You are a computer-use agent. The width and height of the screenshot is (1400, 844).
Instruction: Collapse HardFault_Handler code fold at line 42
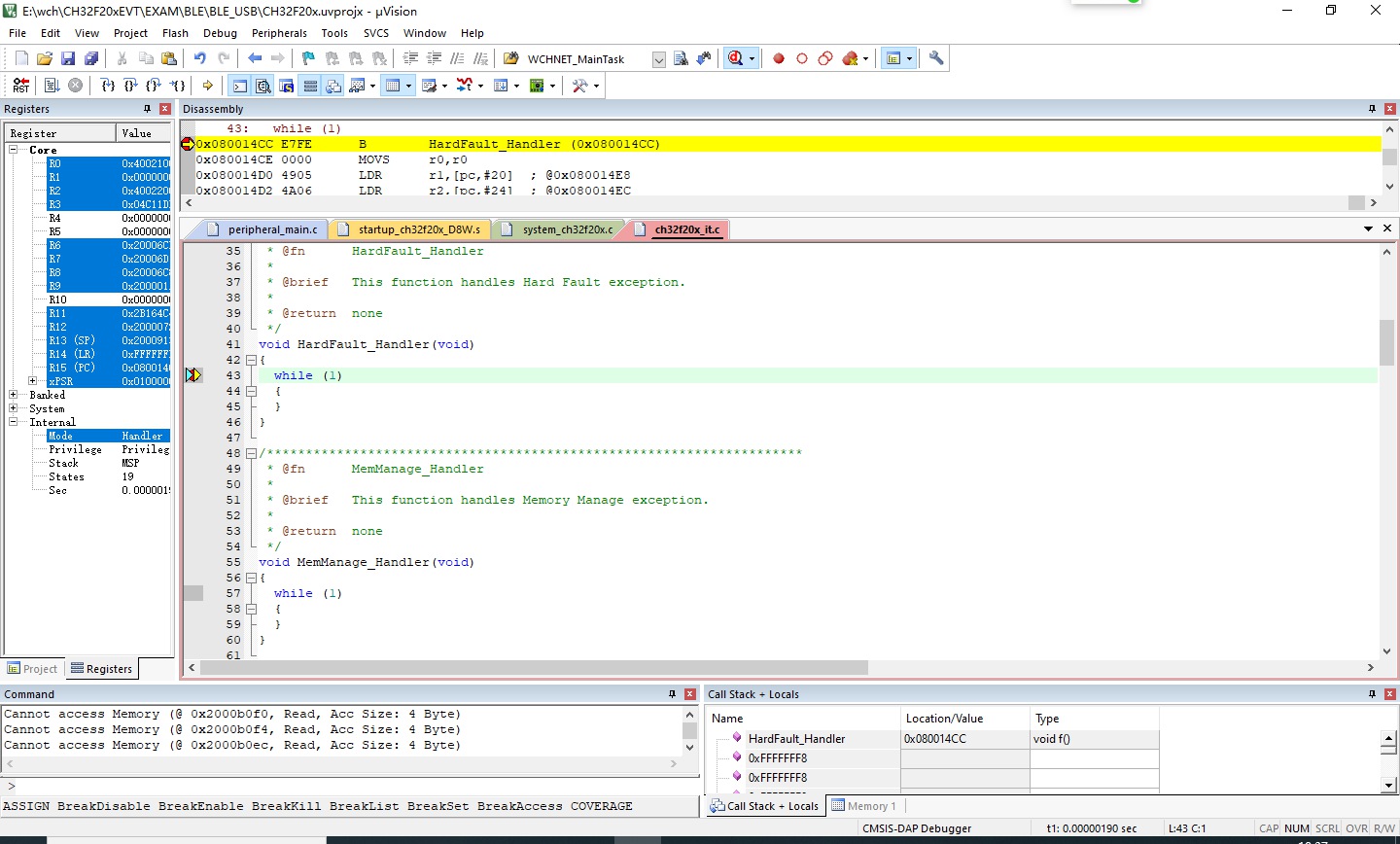251,360
